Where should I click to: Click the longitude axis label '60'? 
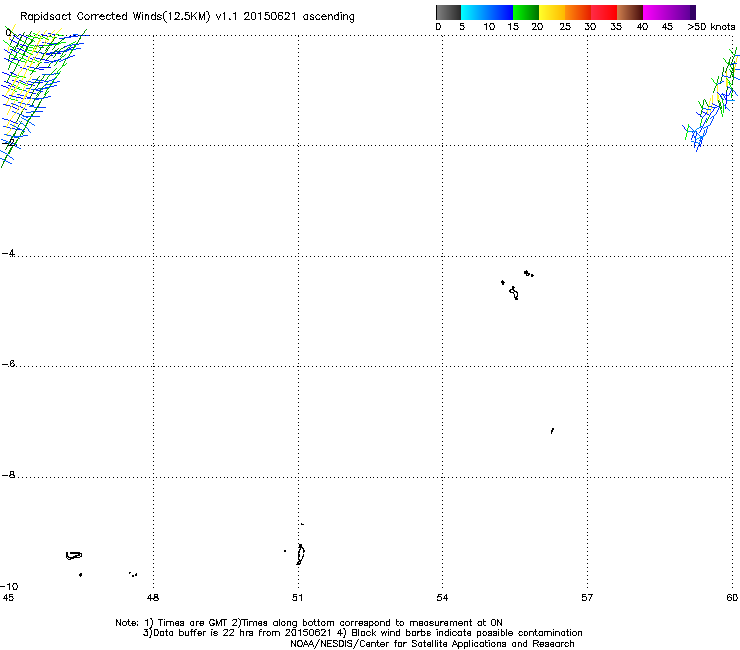click(732, 598)
